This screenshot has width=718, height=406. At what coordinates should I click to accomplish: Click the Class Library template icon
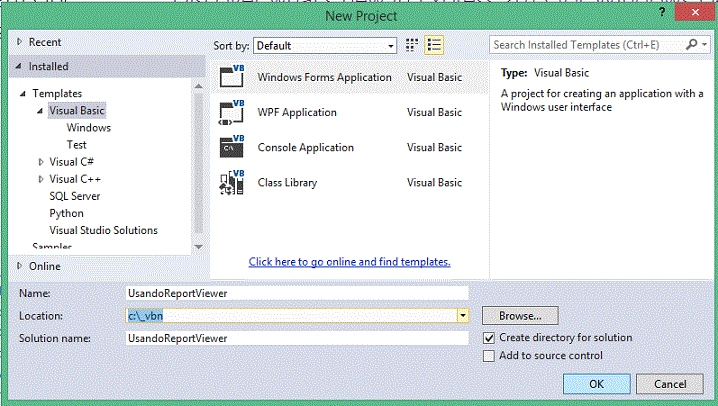point(232,182)
